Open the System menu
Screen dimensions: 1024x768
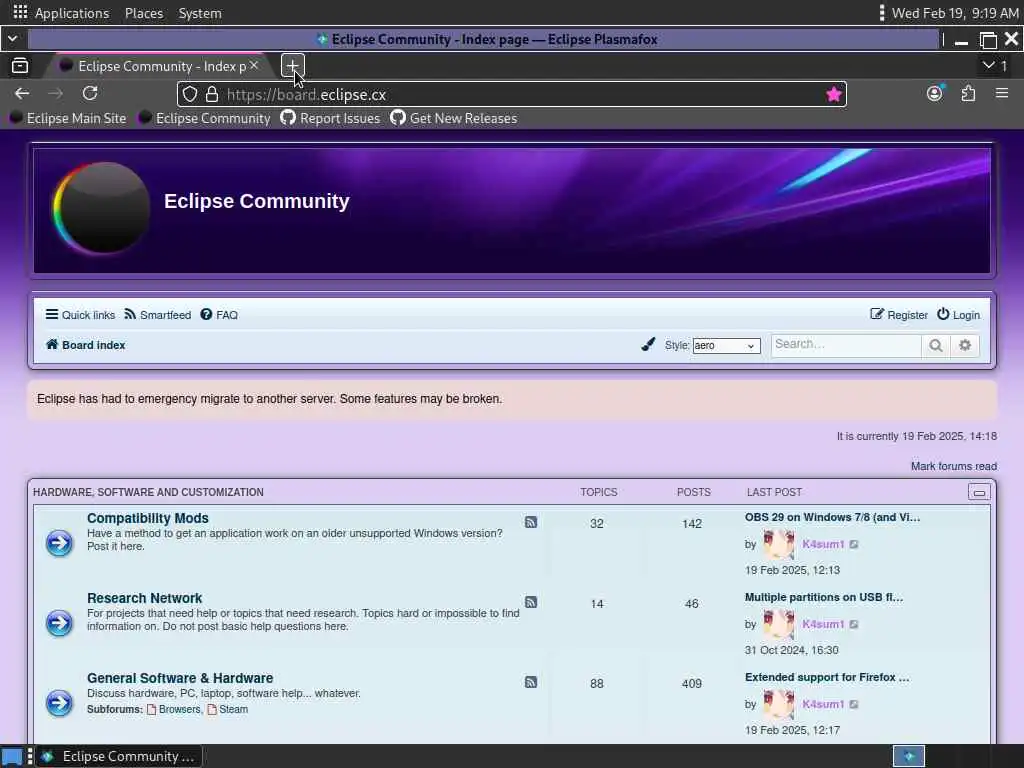[x=200, y=13]
